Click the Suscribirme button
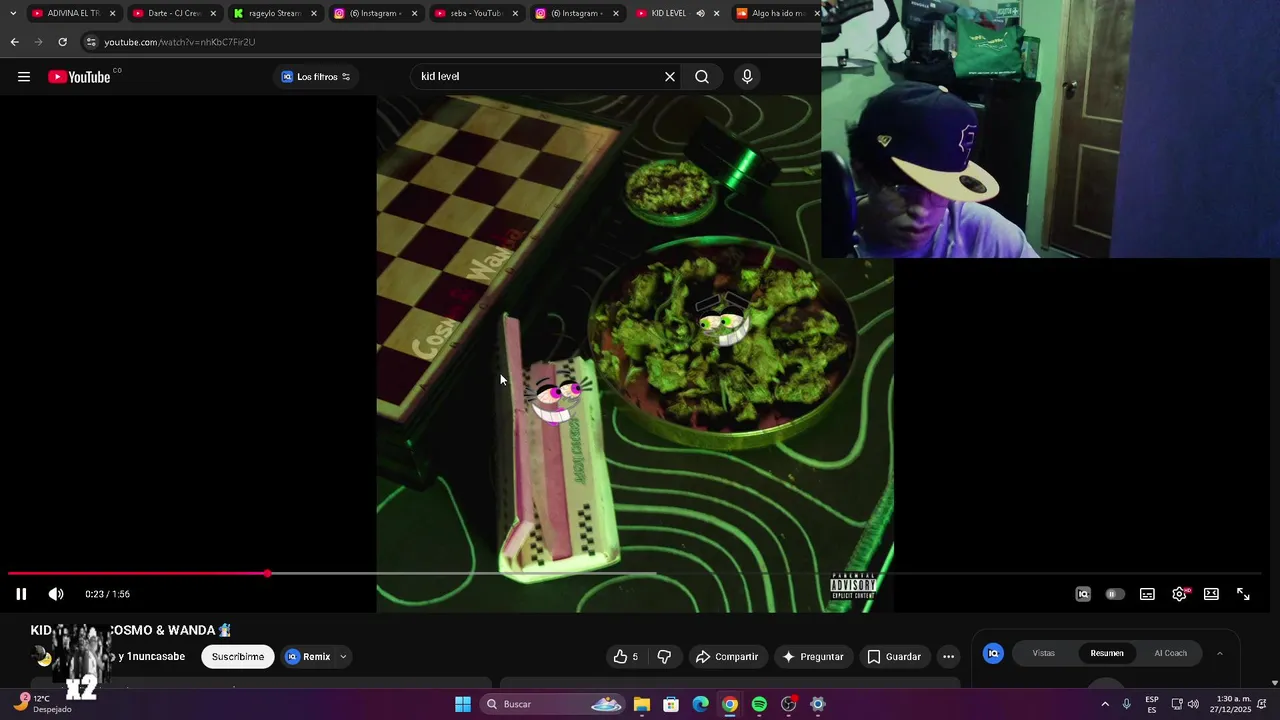Image resolution: width=1280 pixels, height=720 pixels. click(x=238, y=657)
